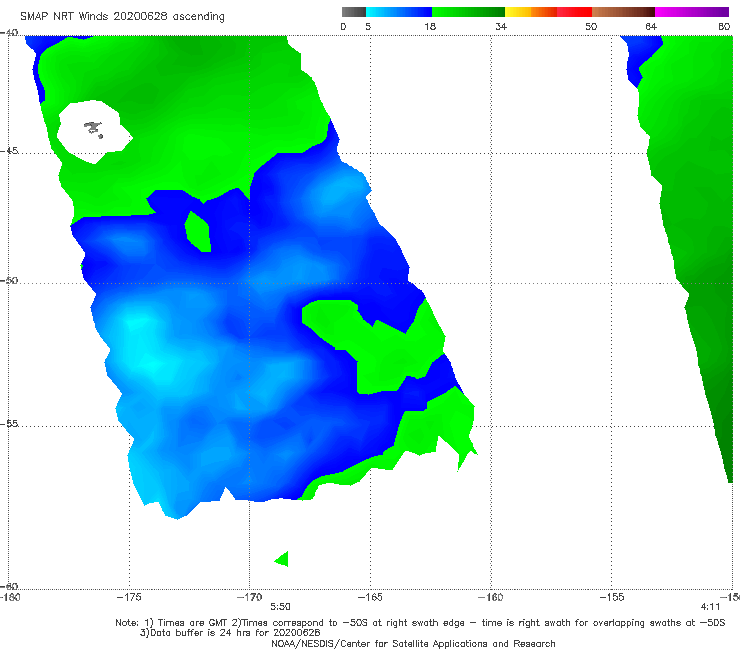The image size is (740, 650).
Task: Click the longitude label '-165'
Action: pos(370,597)
